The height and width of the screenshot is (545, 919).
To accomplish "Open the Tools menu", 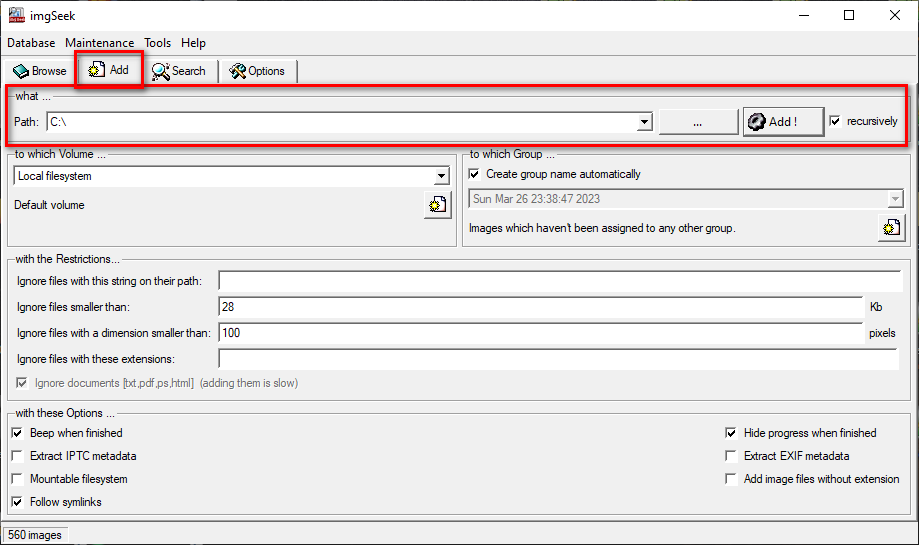I will [x=158, y=43].
